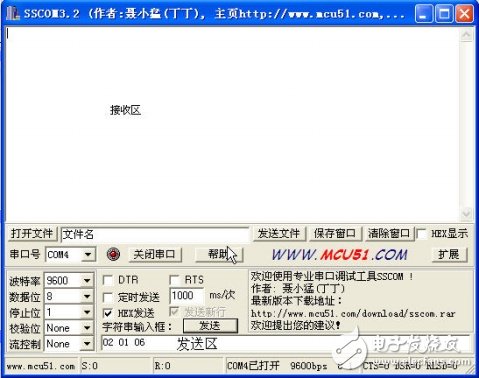The image size is (479, 378).
Task: Minimize the SSCOM window
Action: click(424, 14)
